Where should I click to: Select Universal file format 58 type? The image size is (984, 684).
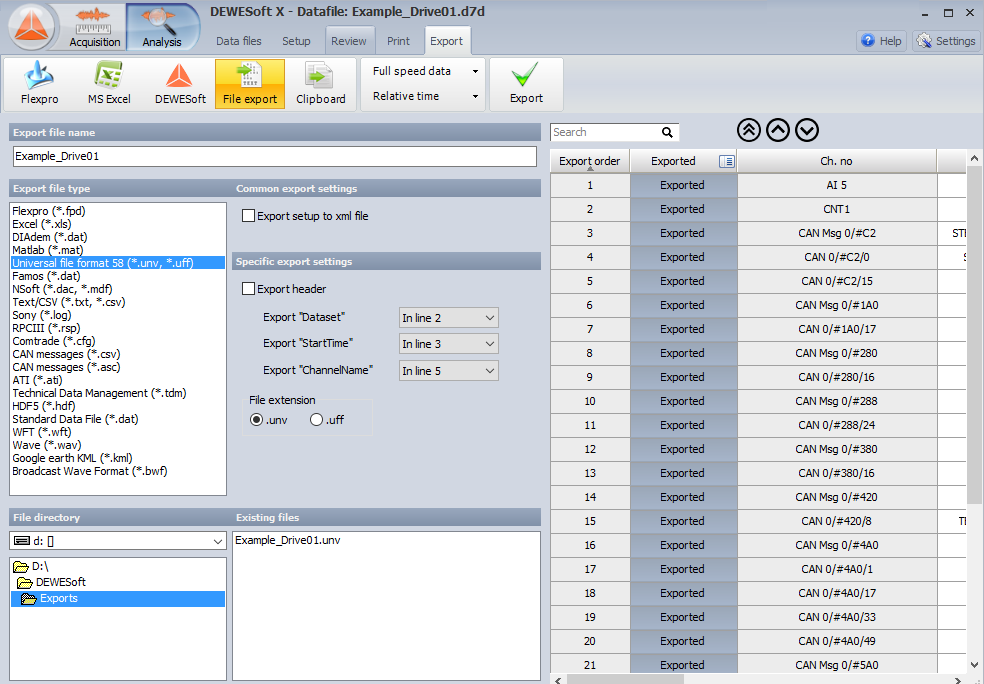[118, 263]
